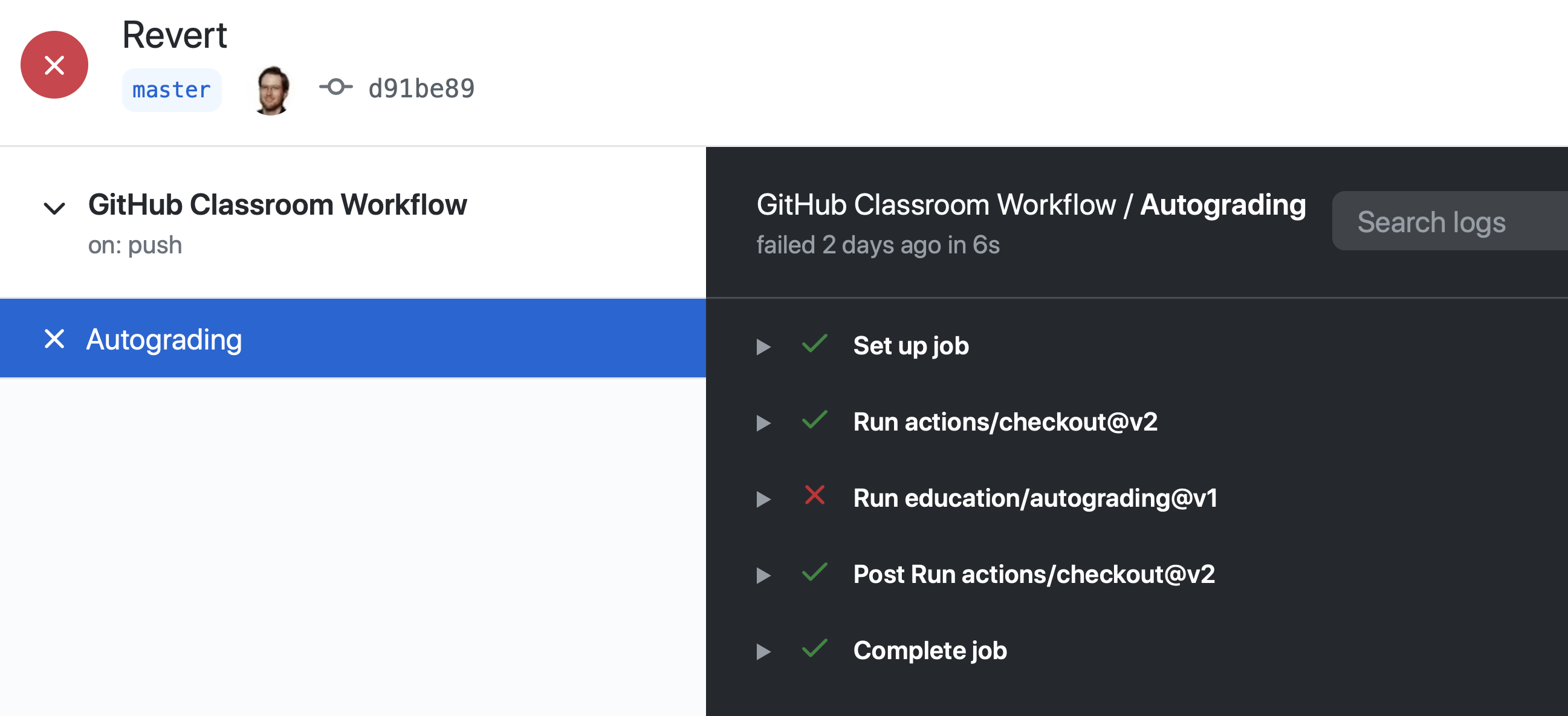The height and width of the screenshot is (716, 1568).
Task: Expand the Run actions/checkout@v2 step
Action: pyautogui.click(x=763, y=423)
